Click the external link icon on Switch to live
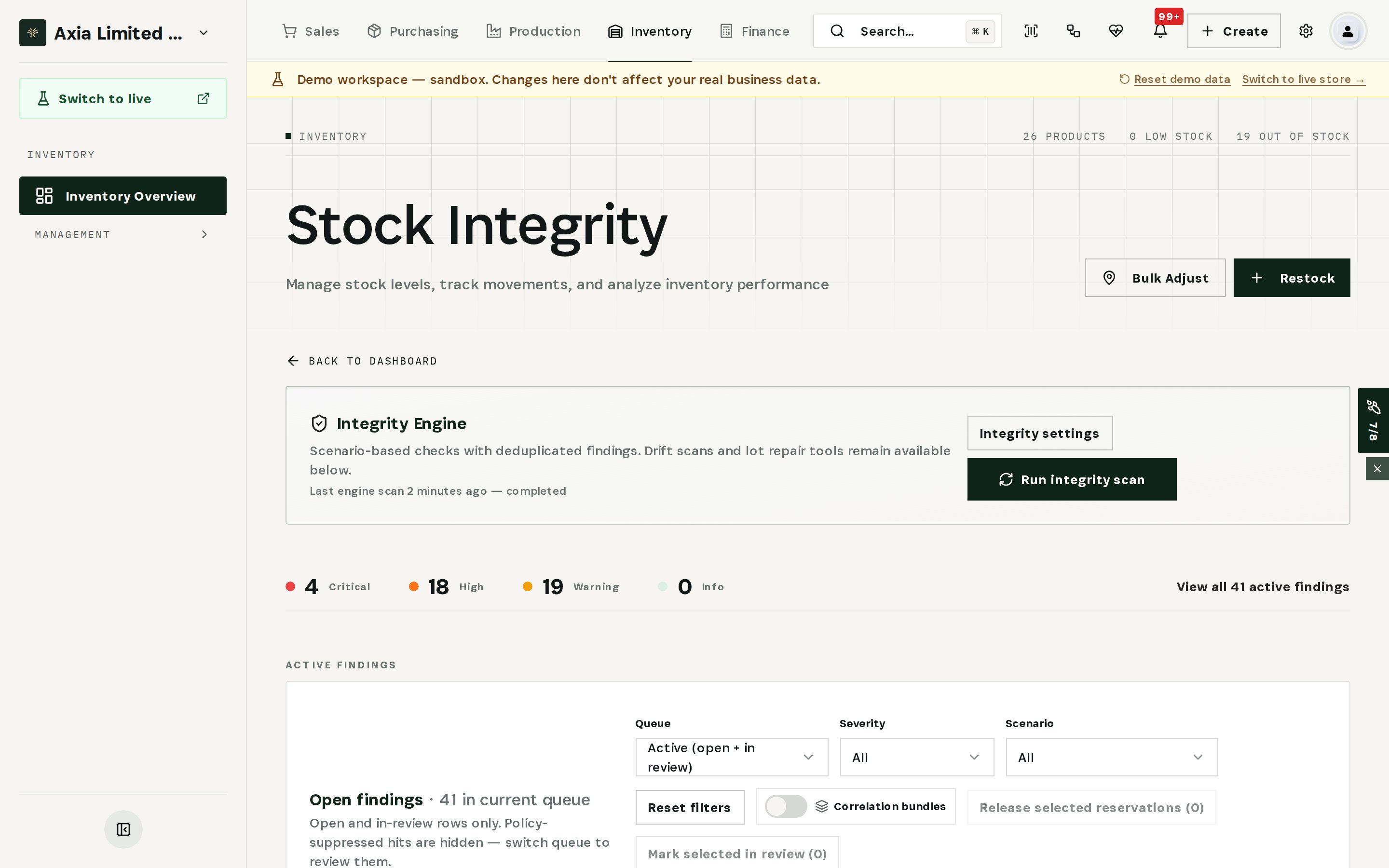 point(203,99)
